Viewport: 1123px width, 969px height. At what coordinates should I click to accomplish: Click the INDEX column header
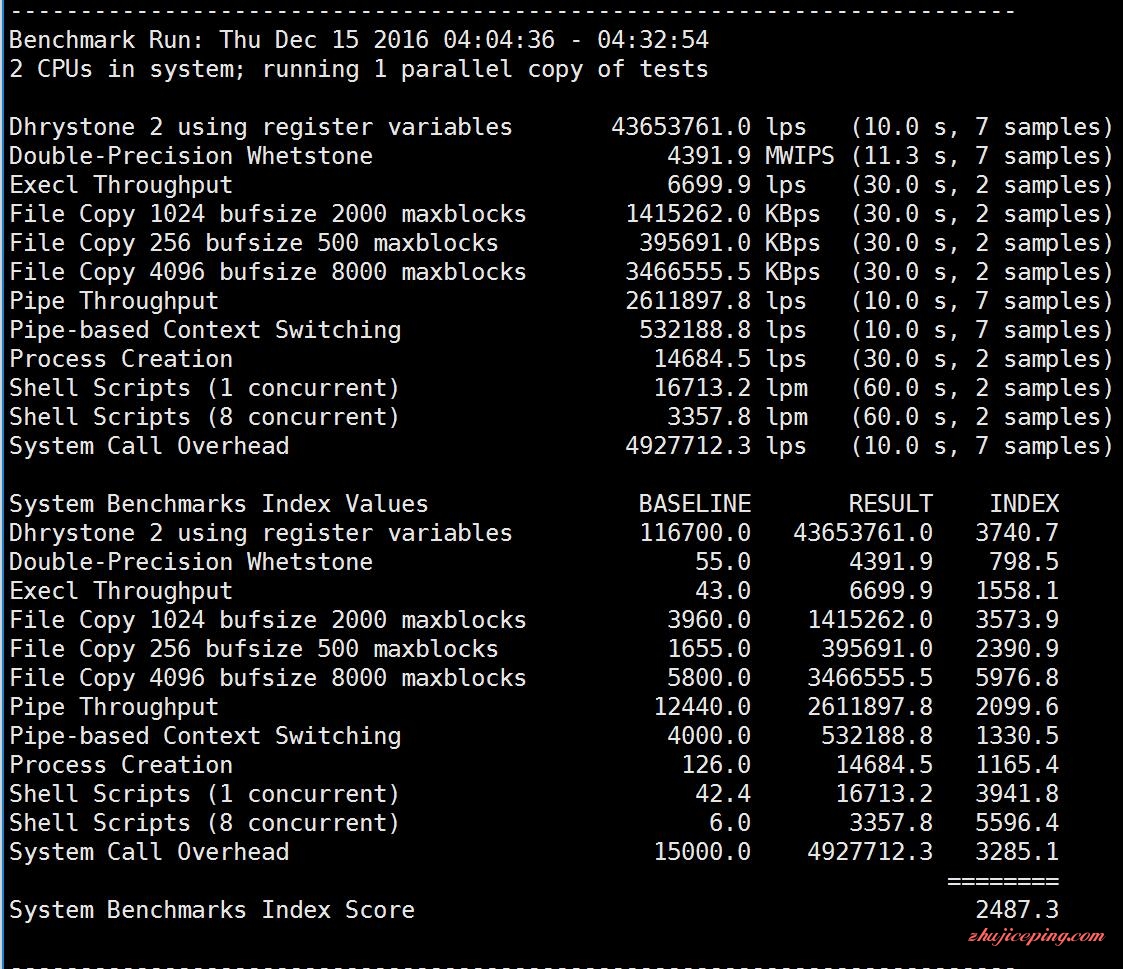click(1023, 504)
